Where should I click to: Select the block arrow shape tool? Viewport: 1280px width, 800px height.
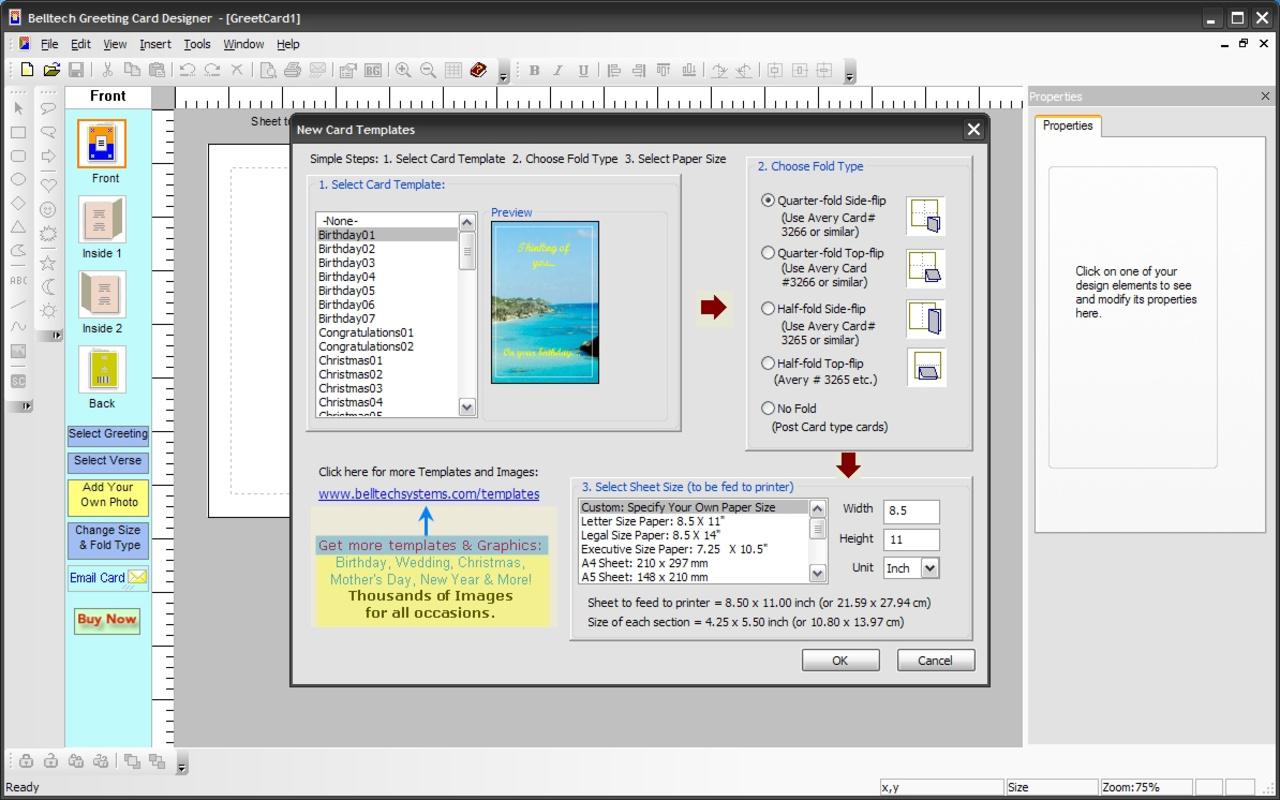pyautogui.click(x=48, y=157)
